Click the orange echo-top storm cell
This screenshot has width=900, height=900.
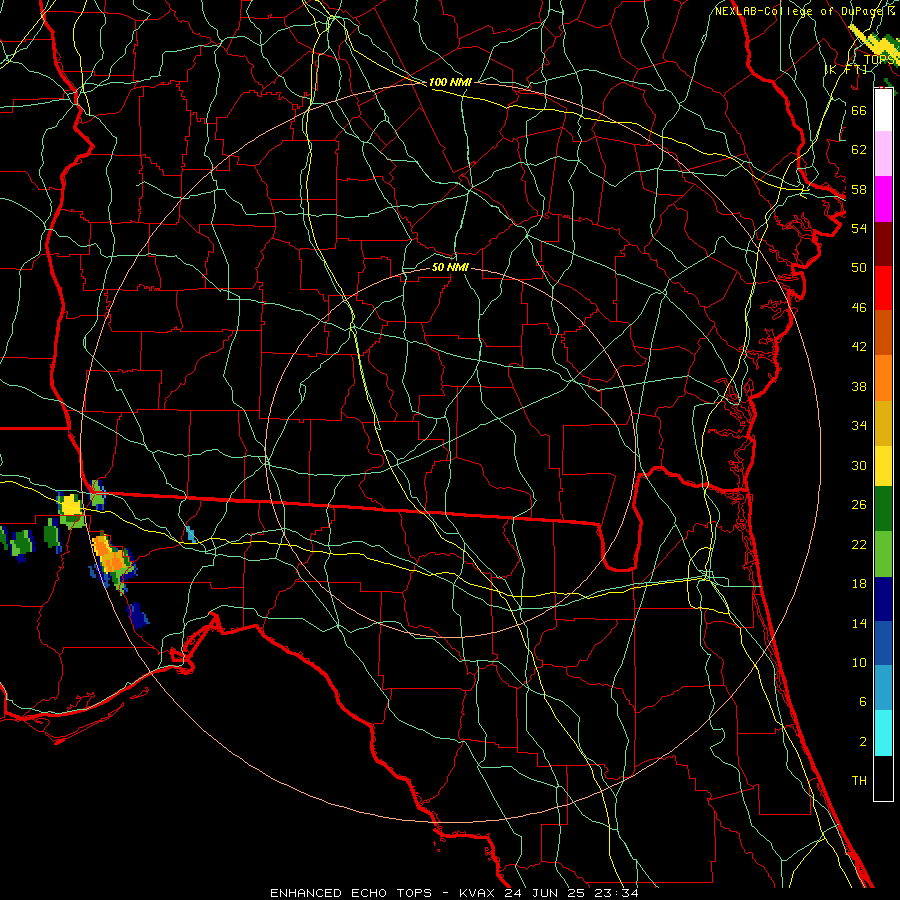110,556
